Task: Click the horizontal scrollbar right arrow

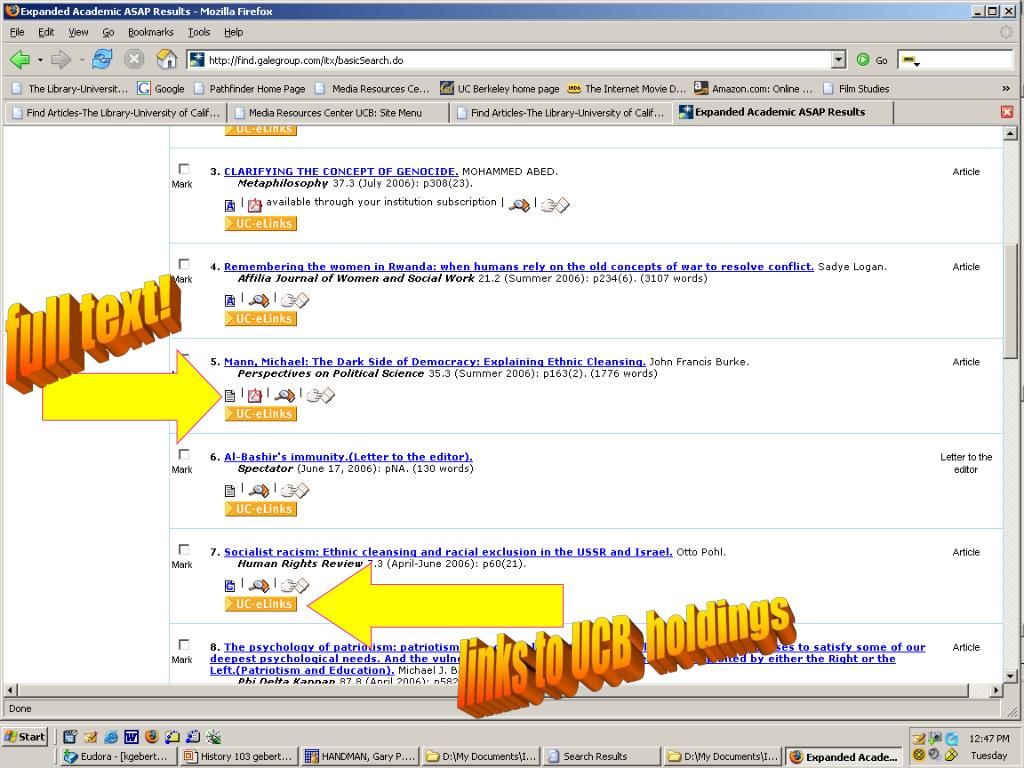Action: click(995, 690)
